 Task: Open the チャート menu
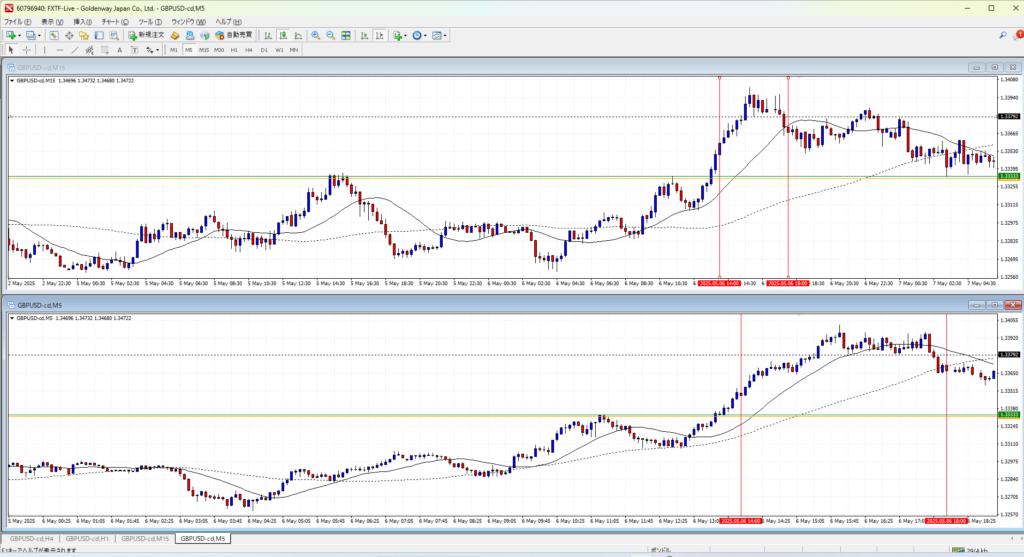[111, 21]
